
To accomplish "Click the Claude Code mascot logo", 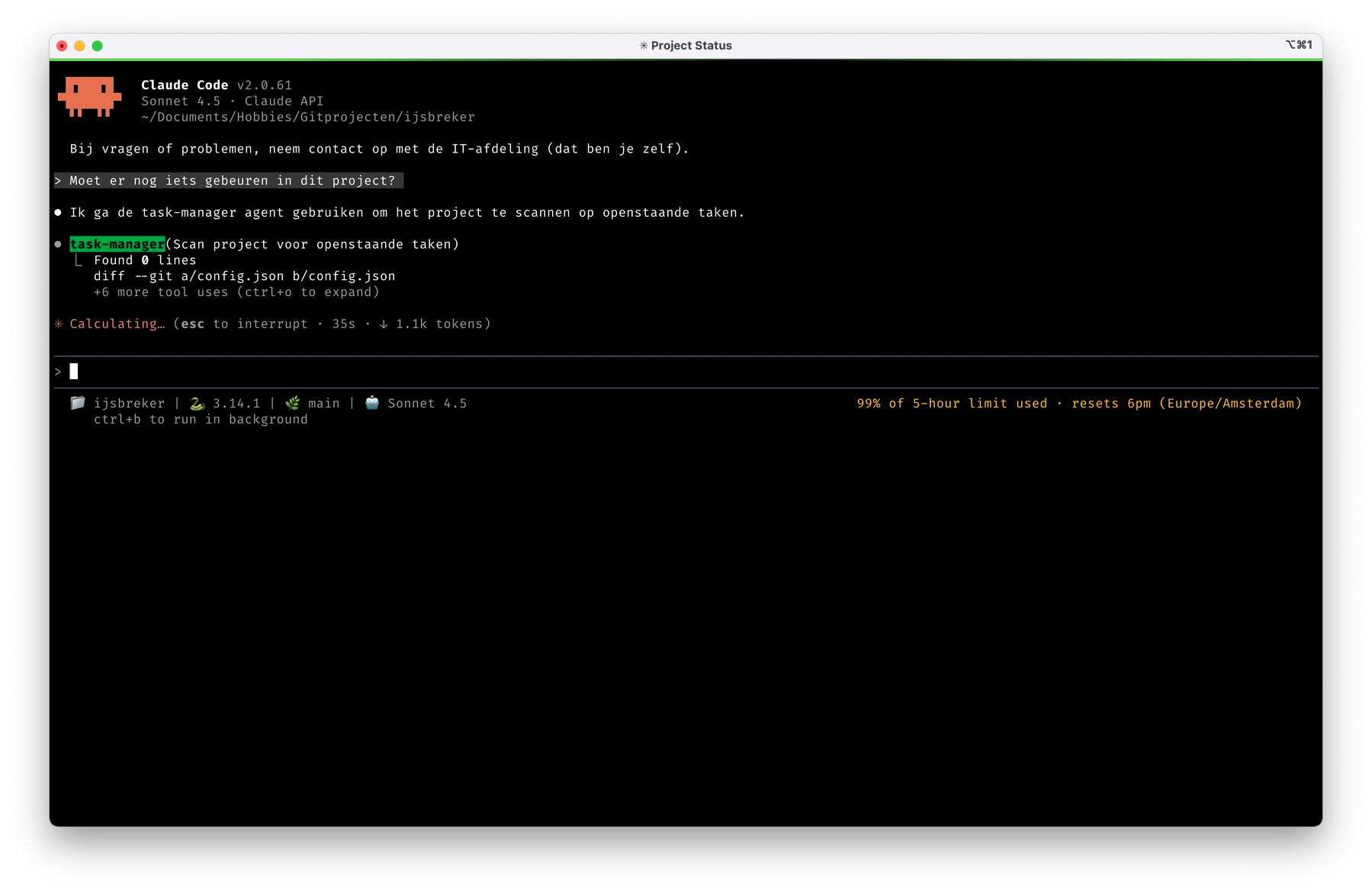I will click(x=89, y=96).
